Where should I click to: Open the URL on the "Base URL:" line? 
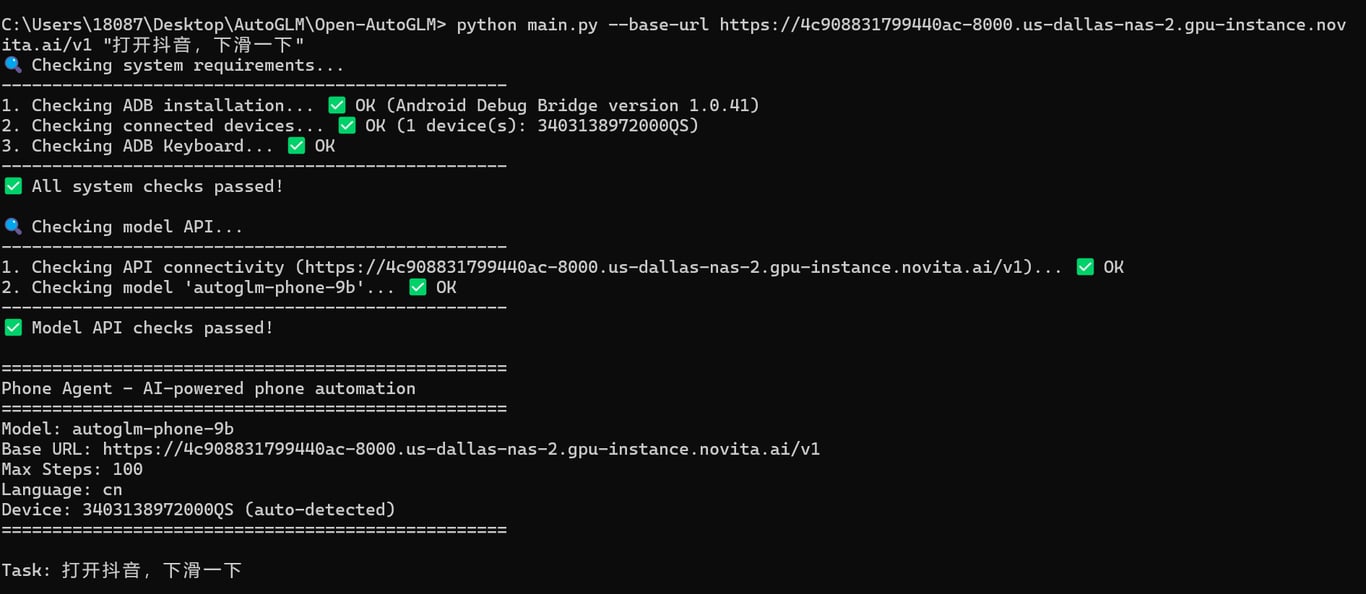coord(461,450)
